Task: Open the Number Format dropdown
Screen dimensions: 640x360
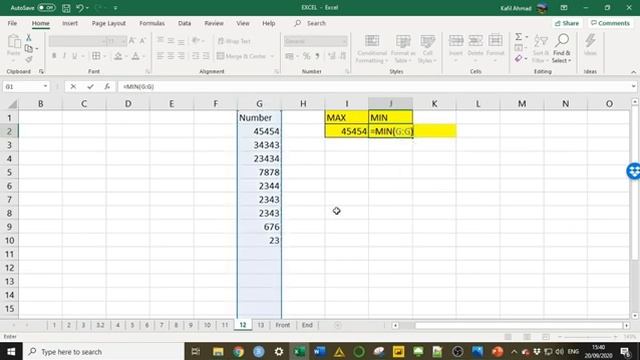Action: click(344, 41)
